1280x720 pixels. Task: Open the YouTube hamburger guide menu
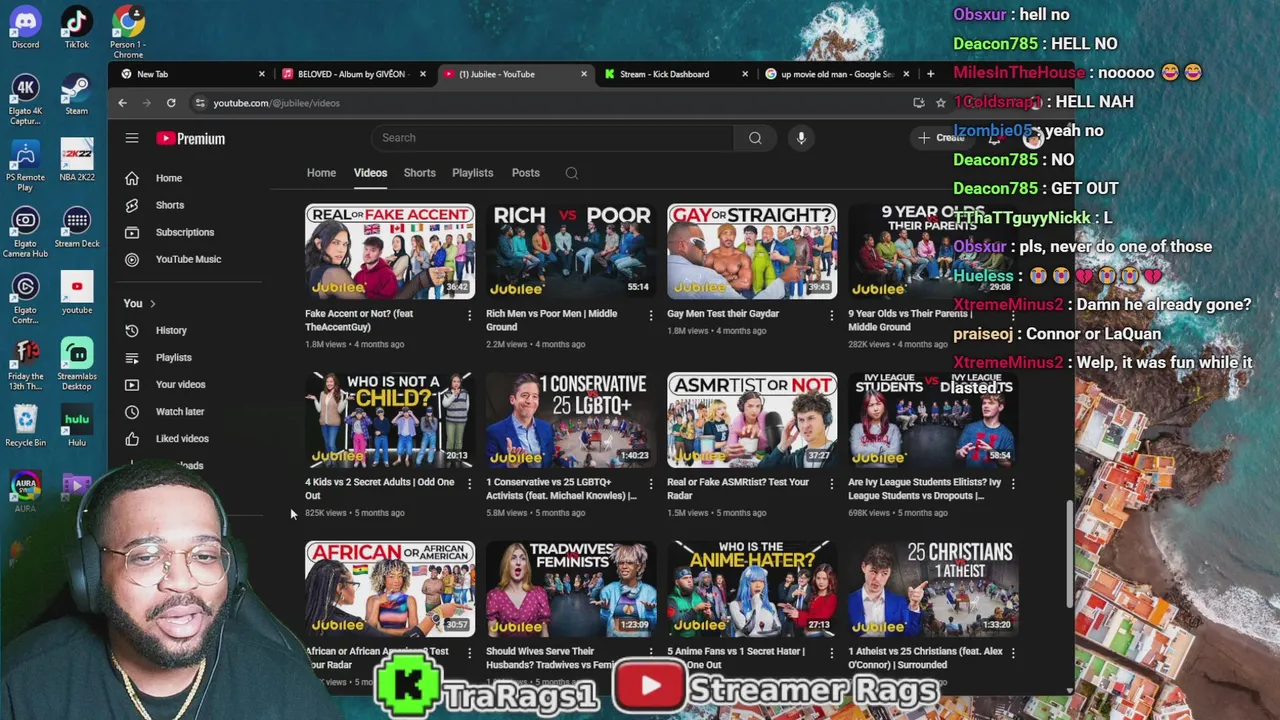131,138
